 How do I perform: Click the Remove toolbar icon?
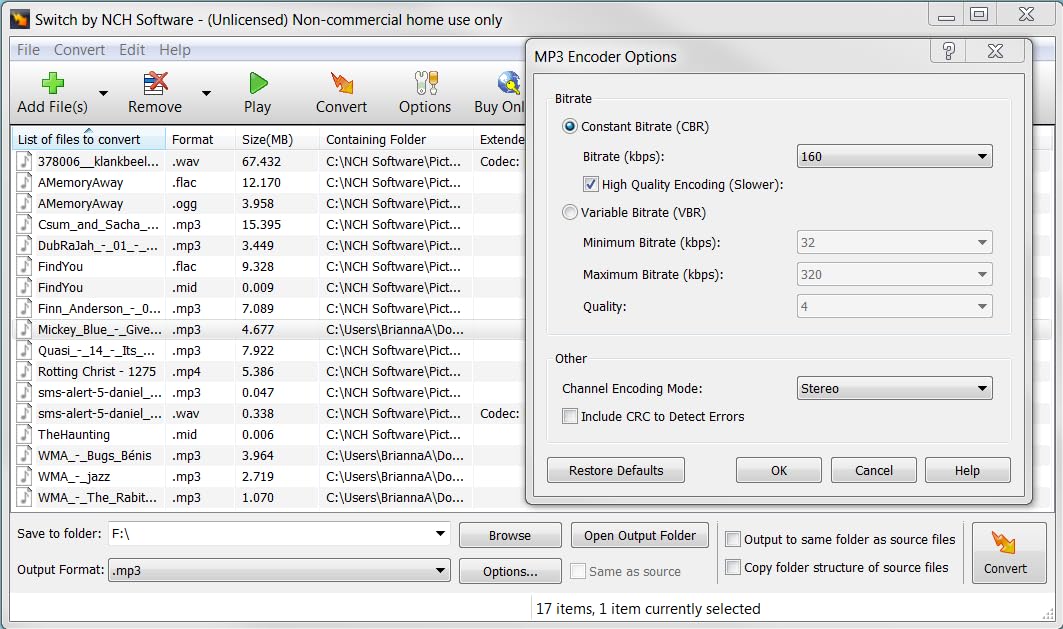coord(155,83)
